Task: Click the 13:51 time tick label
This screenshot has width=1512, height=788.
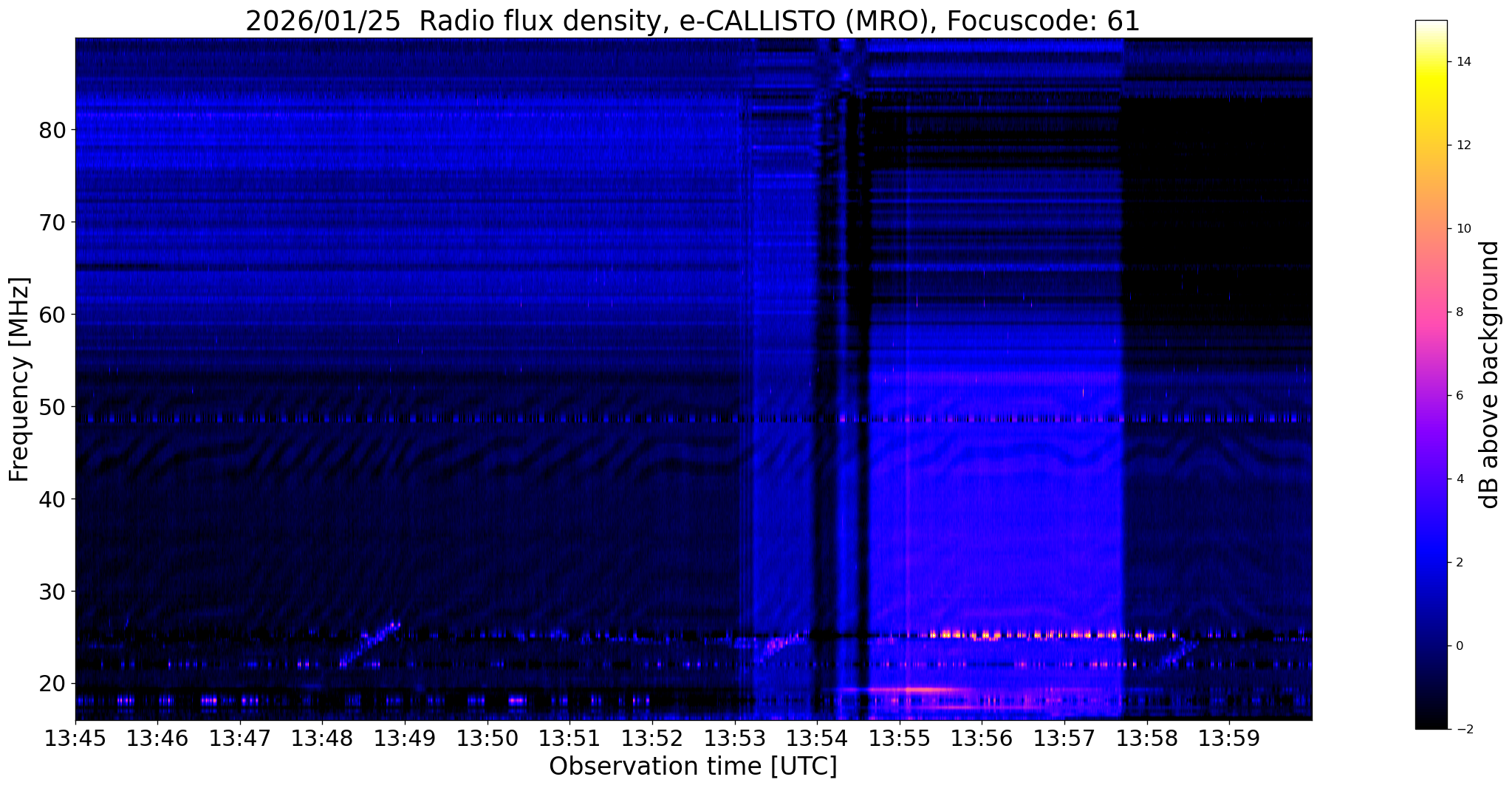Action: [569, 739]
